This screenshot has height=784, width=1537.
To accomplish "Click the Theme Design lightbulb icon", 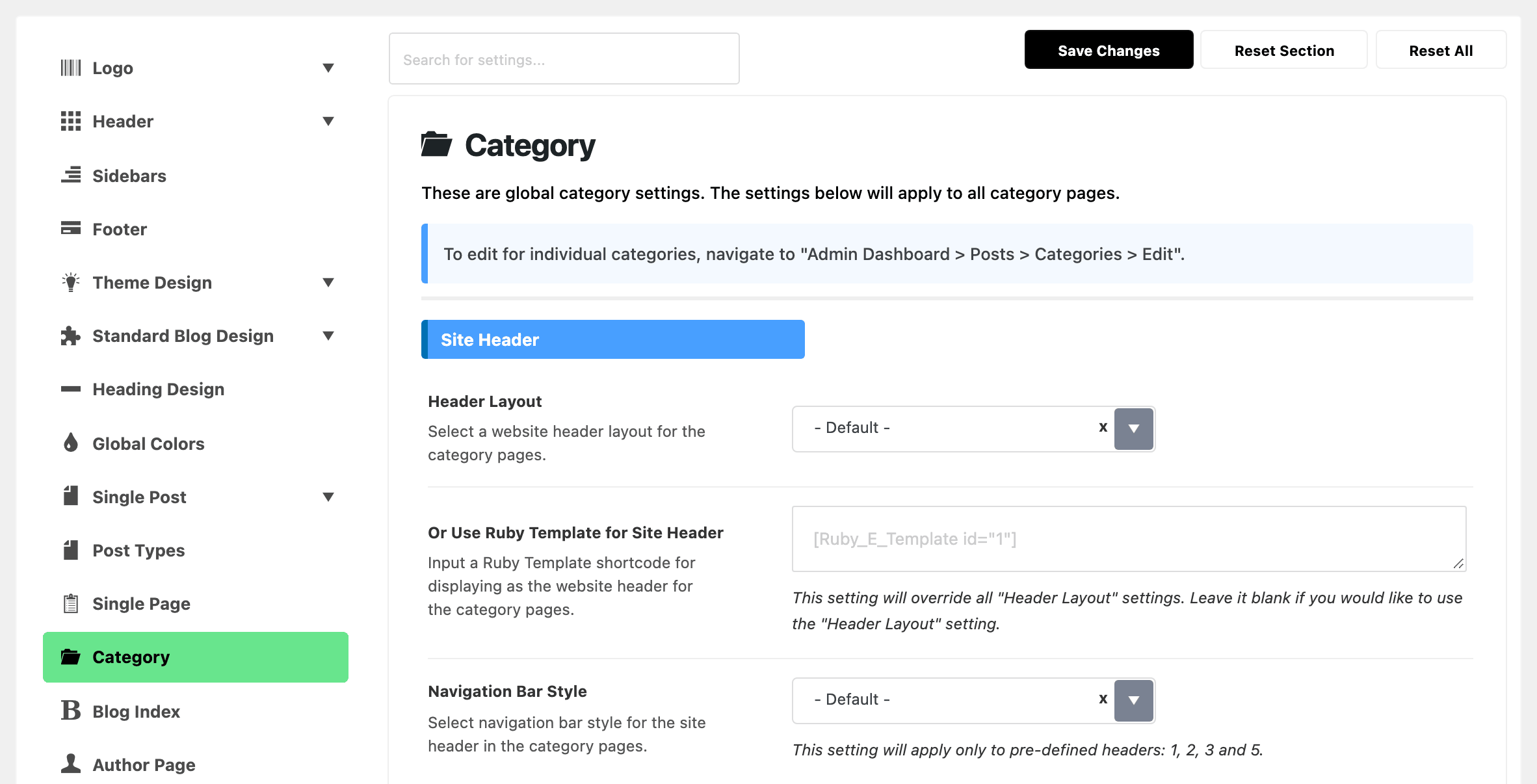I will pyautogui.click(x=71, y=282).
